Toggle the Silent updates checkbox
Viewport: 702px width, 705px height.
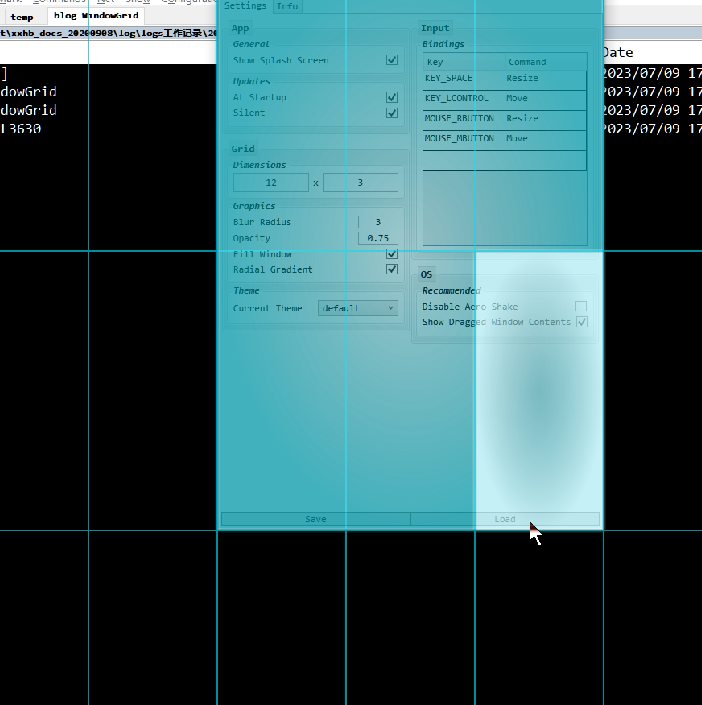[x=392, y=113]
